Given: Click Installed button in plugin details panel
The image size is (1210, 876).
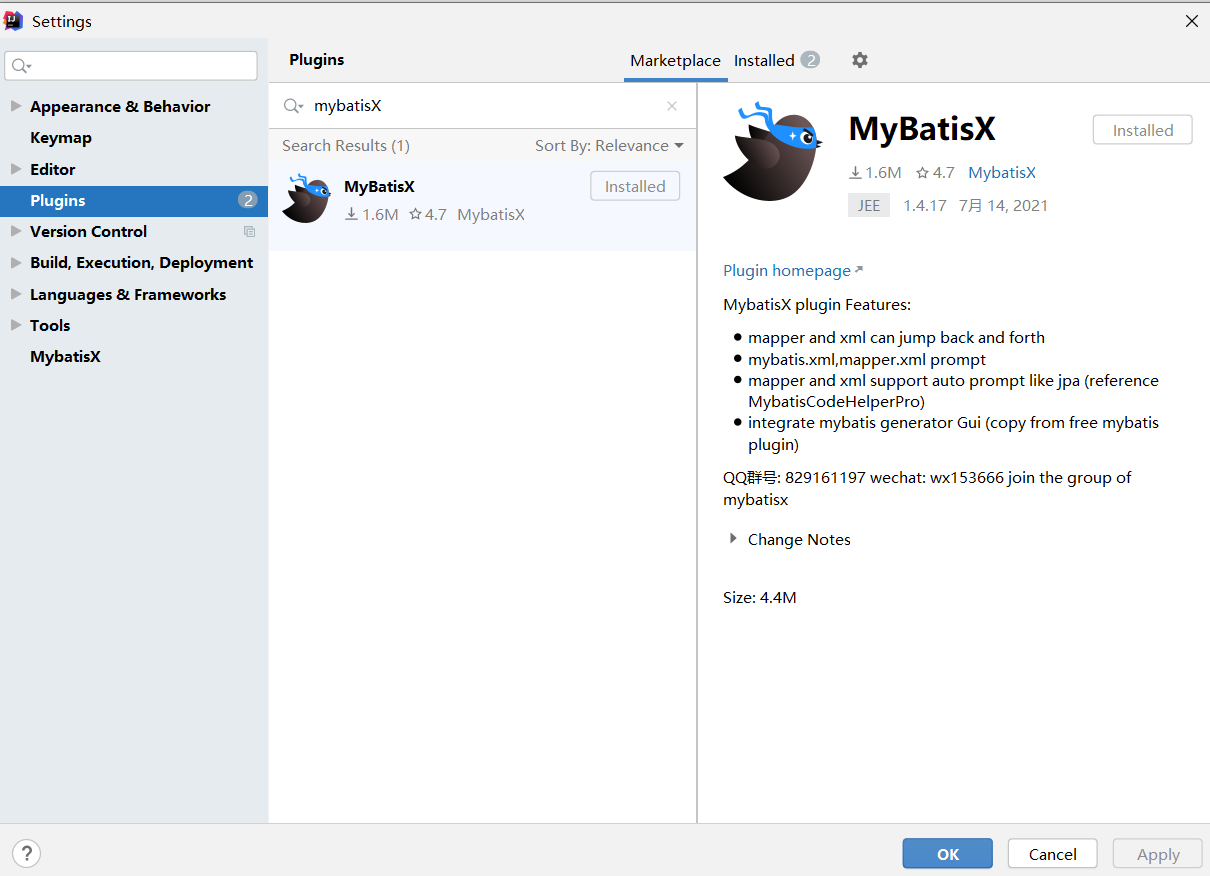Looking at the screenshot, I should coord(1142,130).
